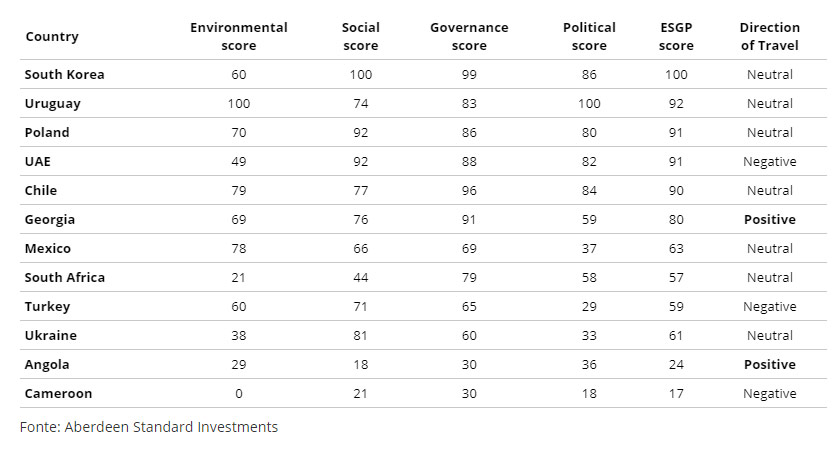The width and height of the screenshot is (836, 458).
Task: Select the Poland row label
Action: pos(47,133)
